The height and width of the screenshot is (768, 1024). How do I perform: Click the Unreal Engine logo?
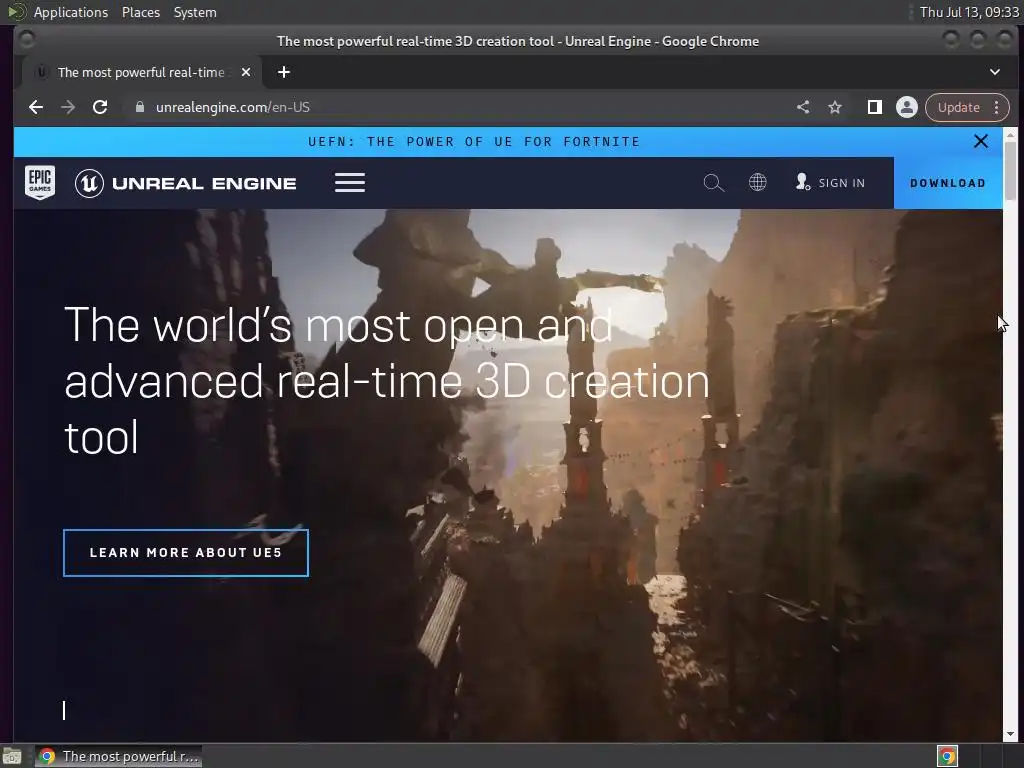185,183
